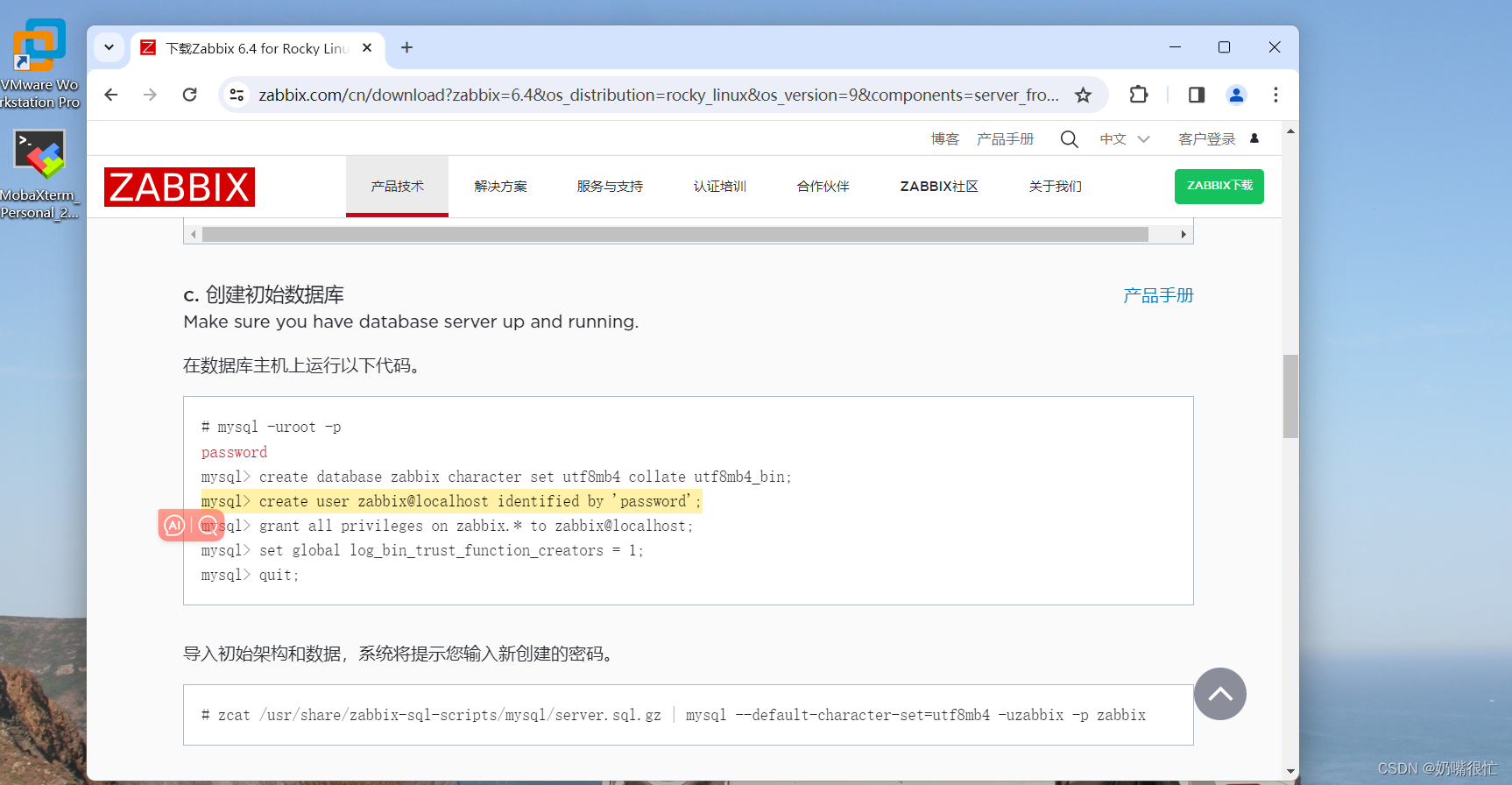Viewport: 1512px width, 785px height.
Task: Expand the 中文 language dropdown
Action: coord(1125,139)
